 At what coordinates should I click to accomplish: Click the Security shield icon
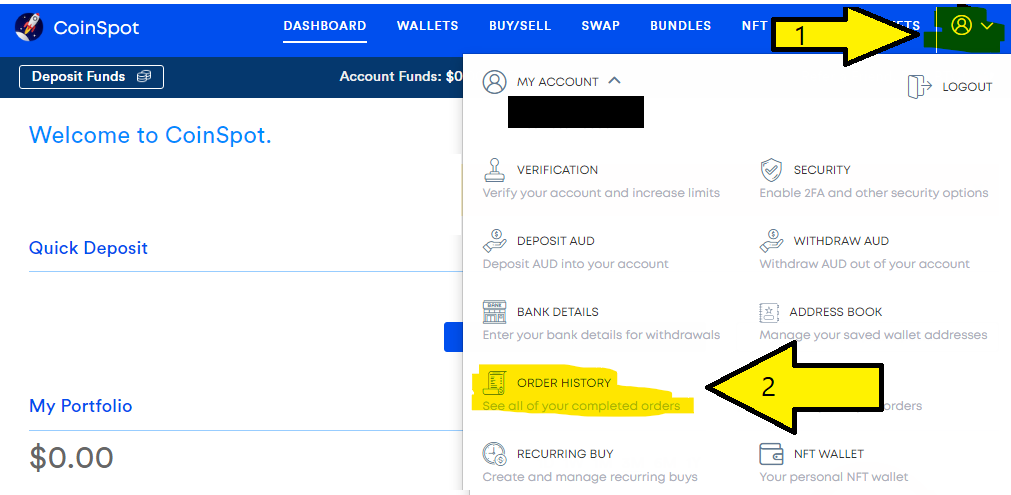click(x=771, y=170)
